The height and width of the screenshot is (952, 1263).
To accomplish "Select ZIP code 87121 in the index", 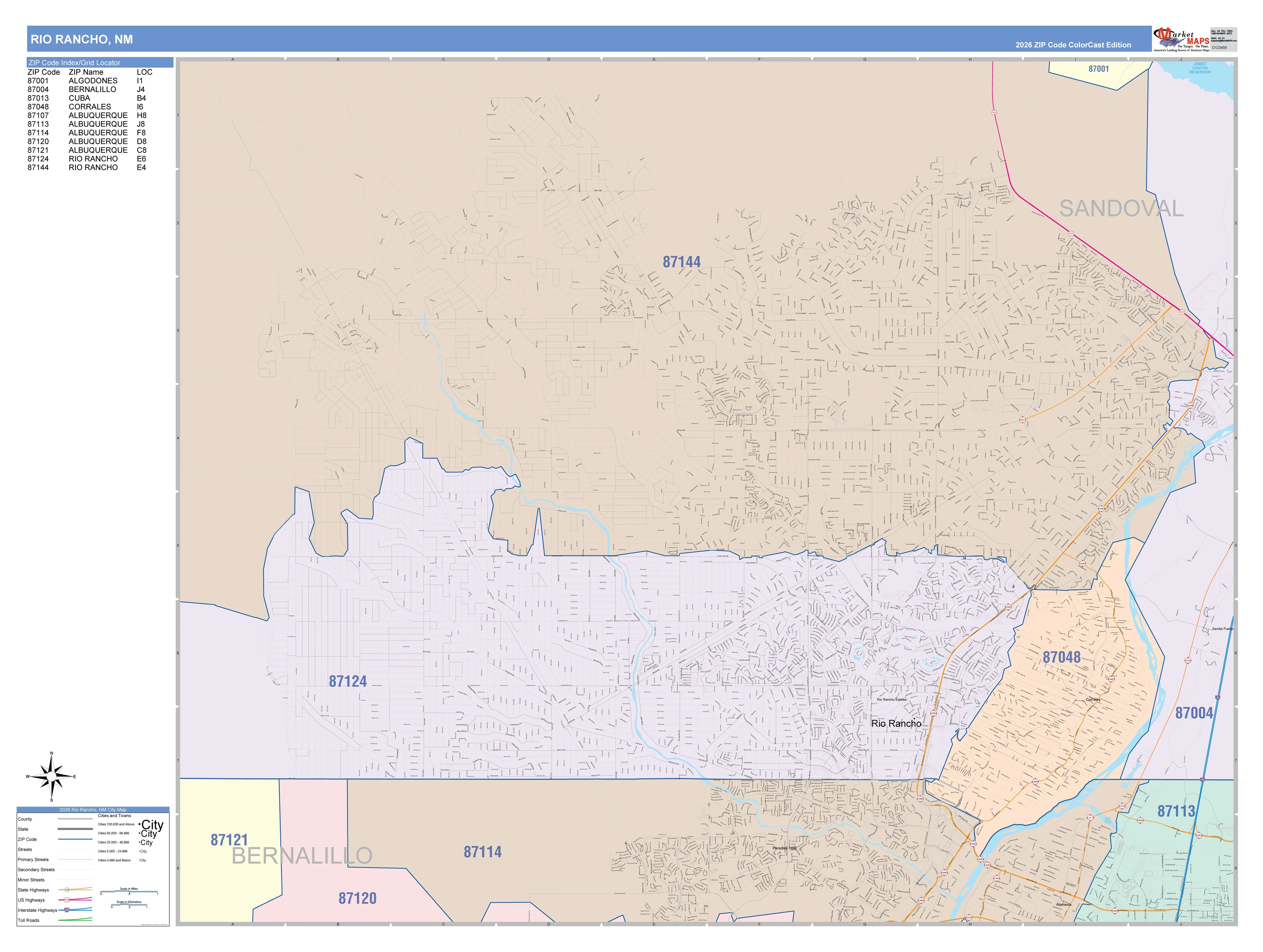I will (38, 150).
